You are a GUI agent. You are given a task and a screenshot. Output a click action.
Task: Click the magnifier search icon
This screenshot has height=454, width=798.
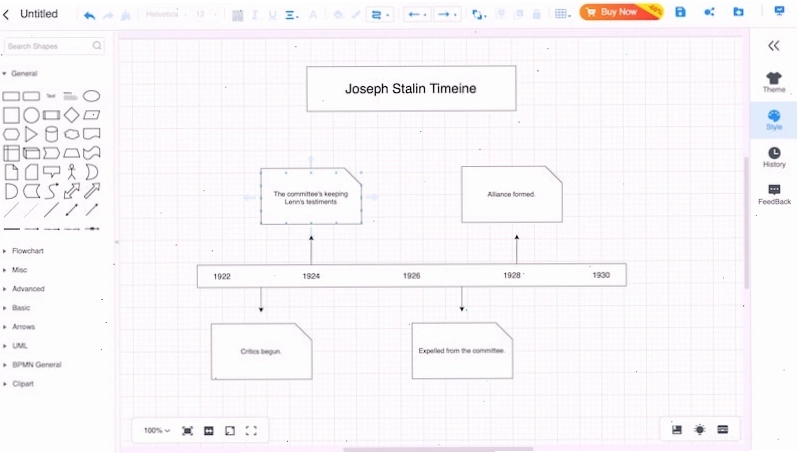coord(97,46)
